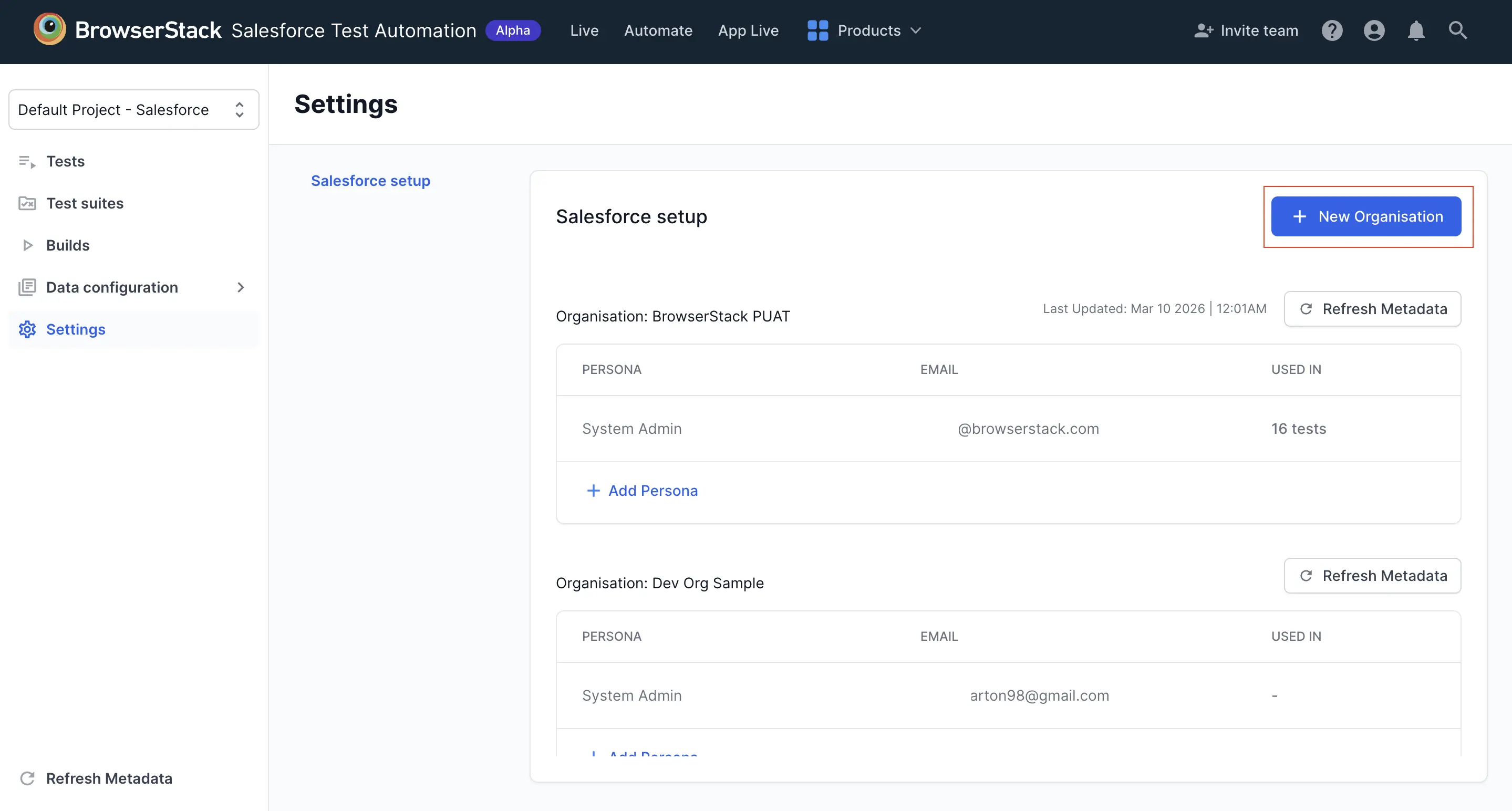This screenshot has height=811, width=1512.
Task: Click the New Organisation button
Action: coord(1366,216)
